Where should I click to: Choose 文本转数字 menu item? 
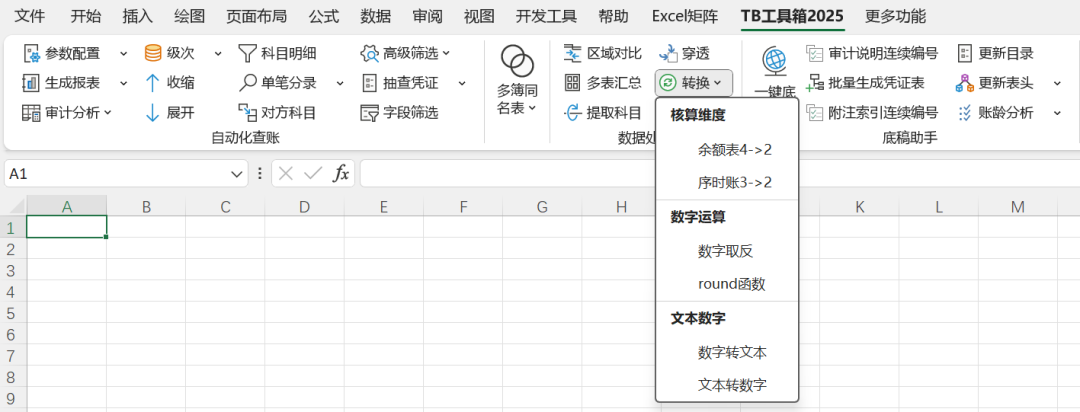pos(727,385)
